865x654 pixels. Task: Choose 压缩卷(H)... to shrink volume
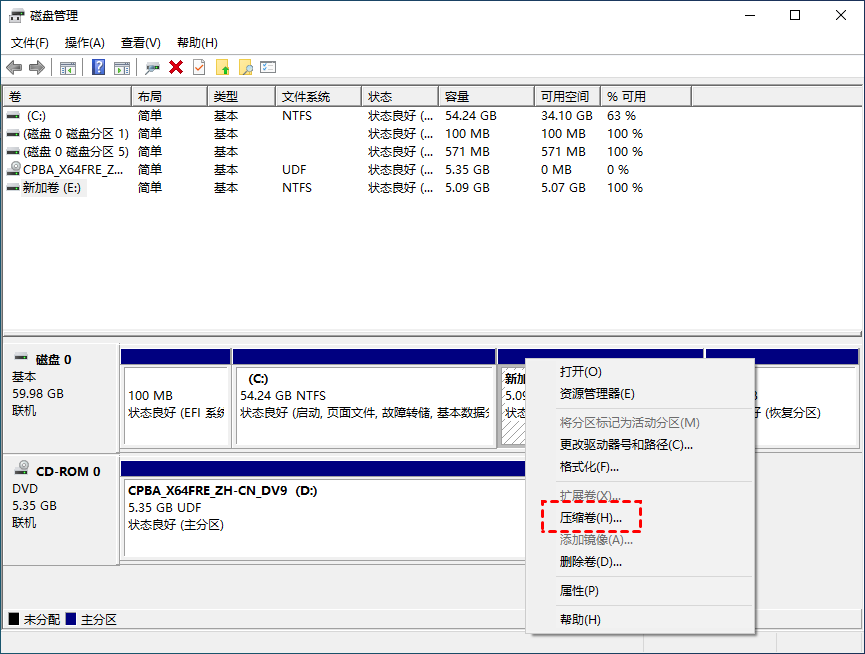pyautogui.click(x=640, y=517)
